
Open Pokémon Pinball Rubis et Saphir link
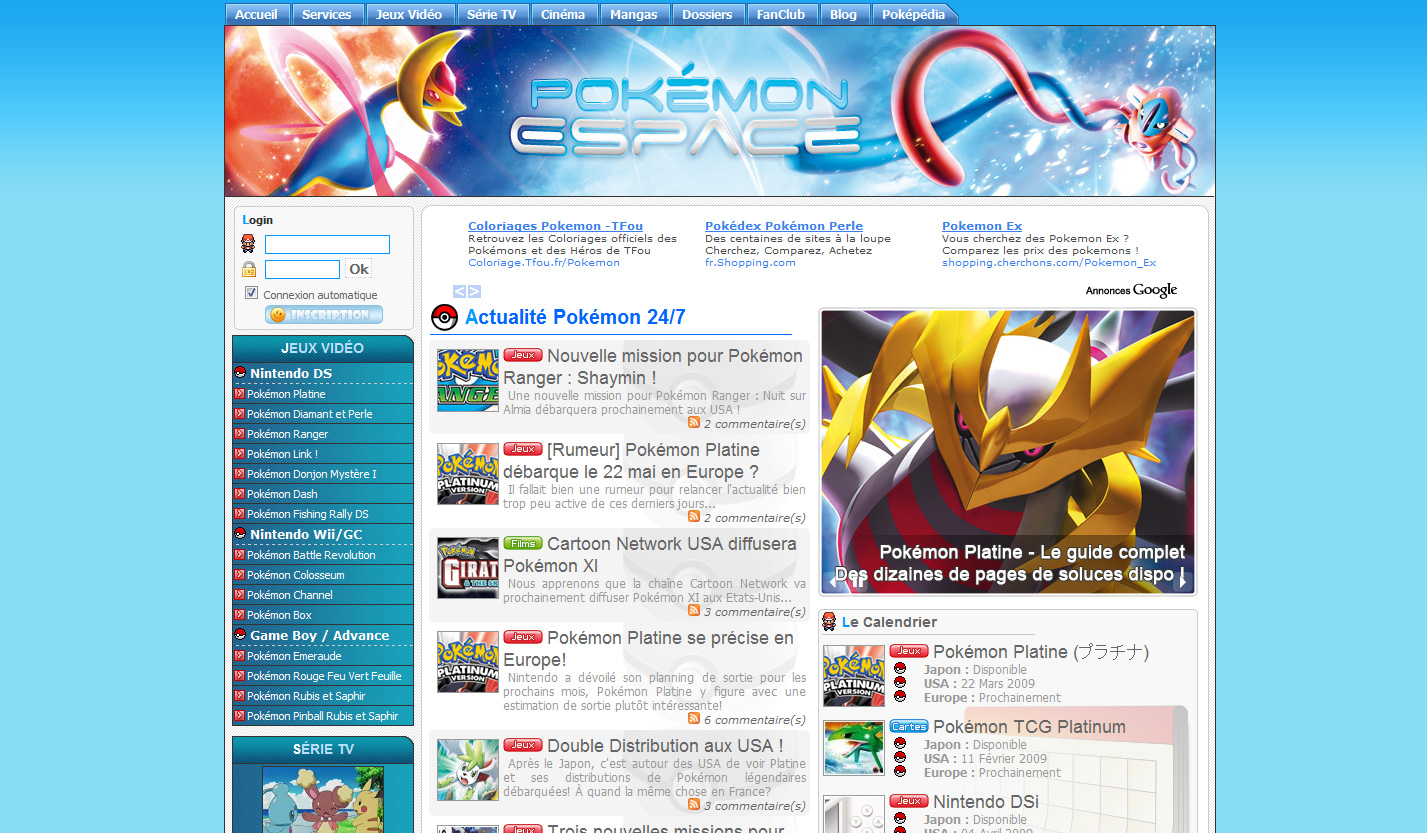[x=323, y=716]
